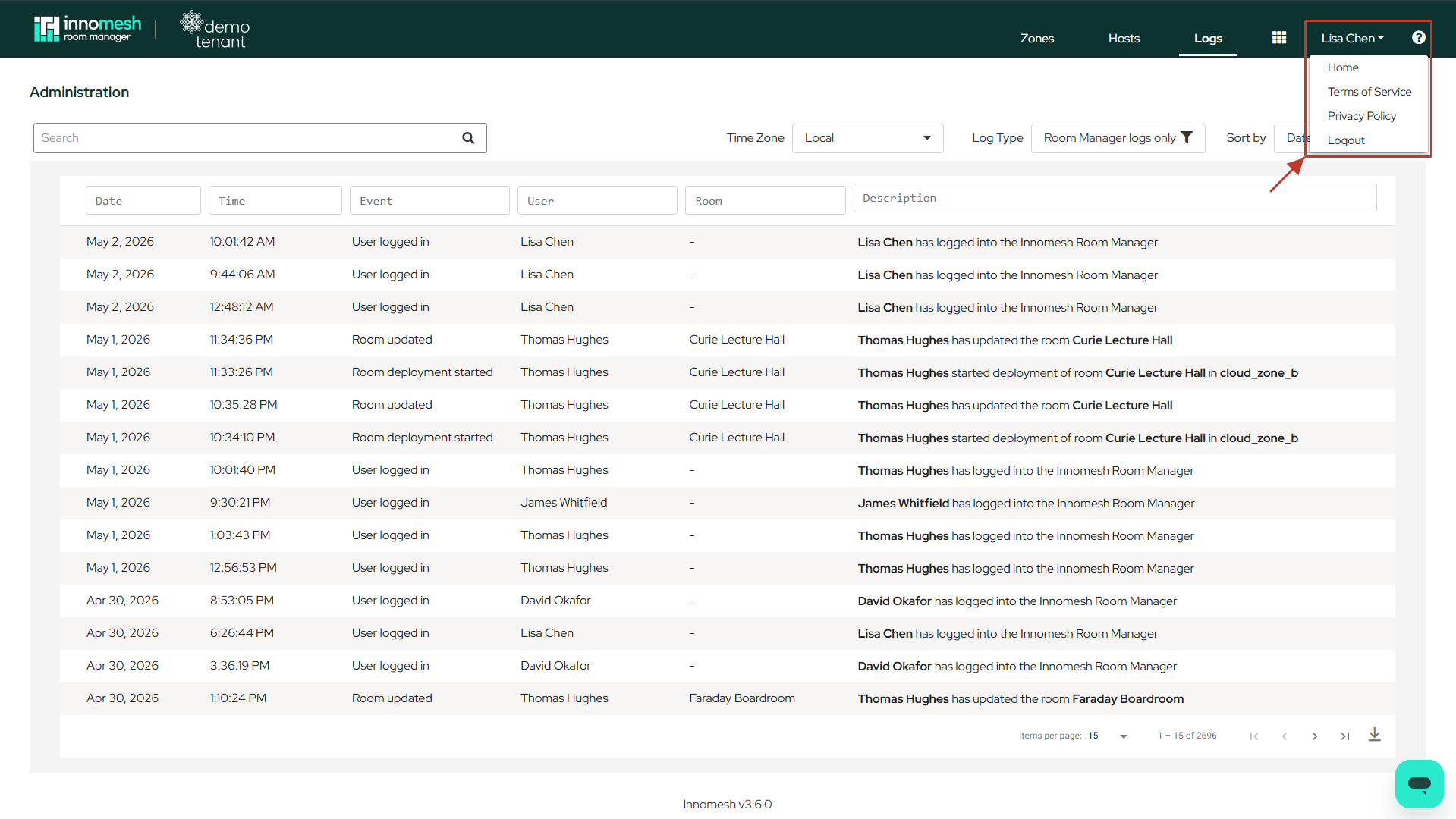Click description for James Whitfield login
Screen dimensions: 1456x819
1026,504
